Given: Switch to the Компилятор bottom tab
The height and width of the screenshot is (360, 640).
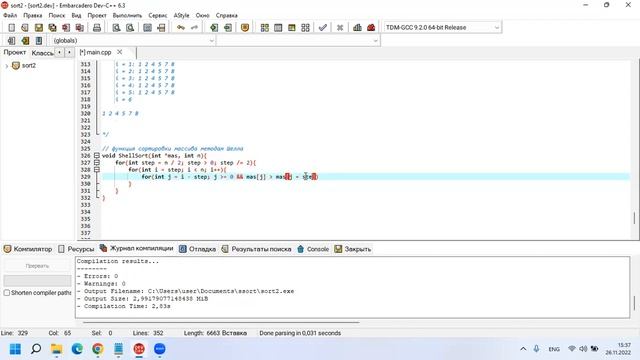Looking at the screenshot, I should click(28, 249).
